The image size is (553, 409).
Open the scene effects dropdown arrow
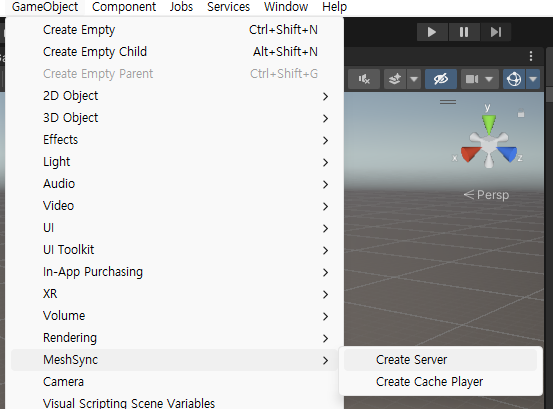click(414, 79)
